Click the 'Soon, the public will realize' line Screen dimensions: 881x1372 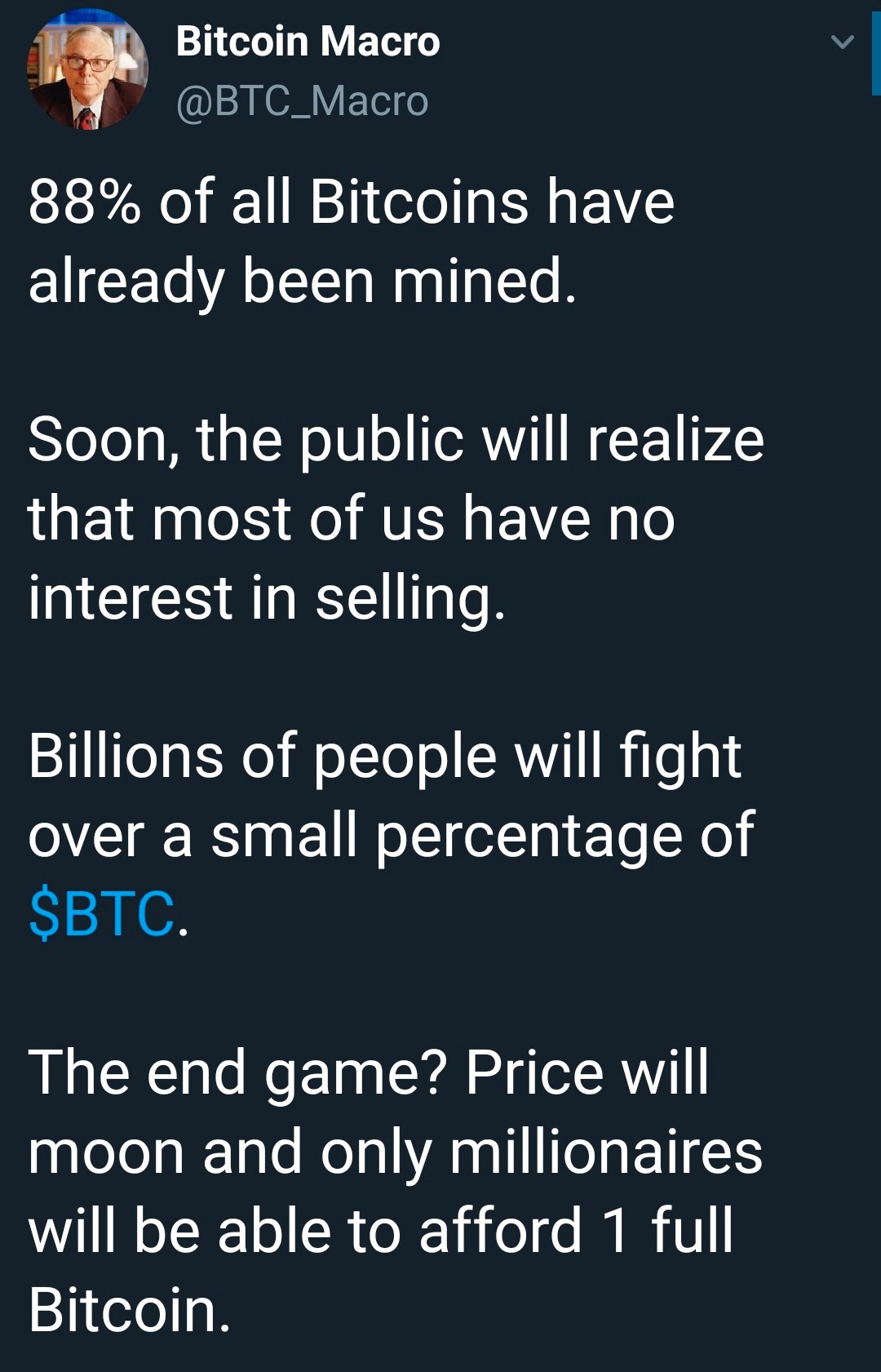pyautogui.click(x=396, y=440)
